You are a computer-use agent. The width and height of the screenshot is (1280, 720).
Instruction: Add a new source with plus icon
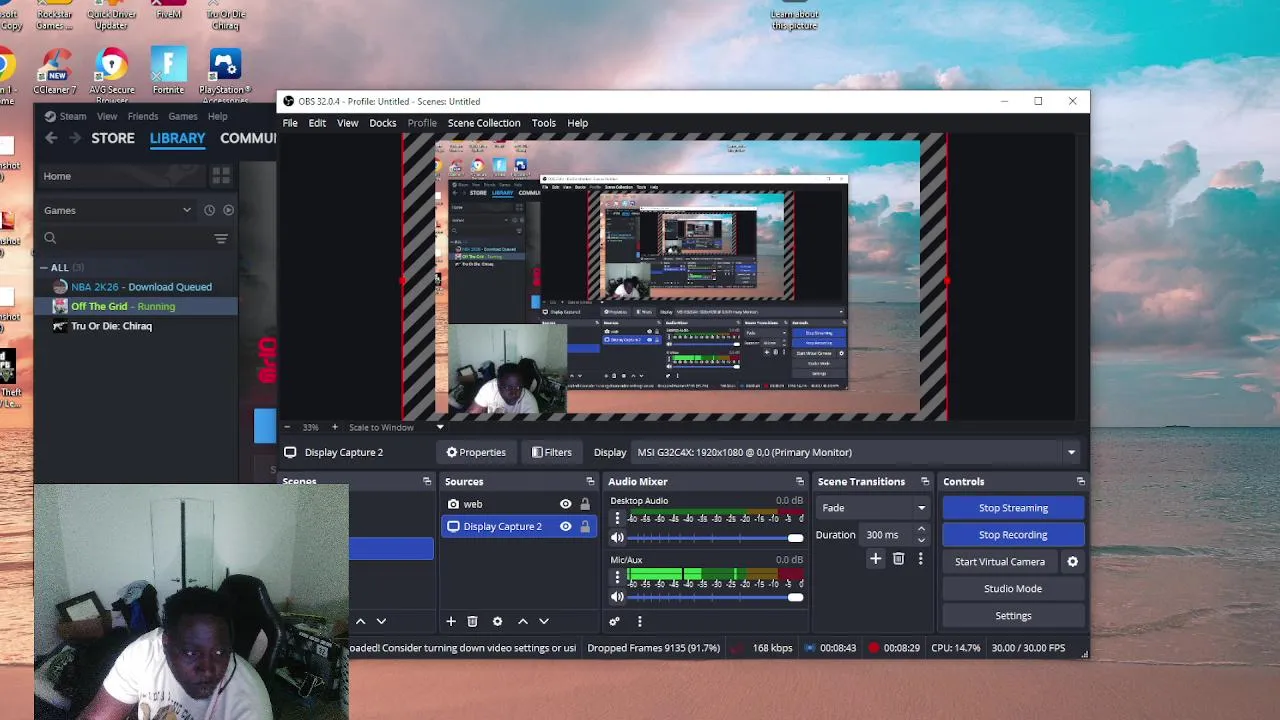[451, 621]
